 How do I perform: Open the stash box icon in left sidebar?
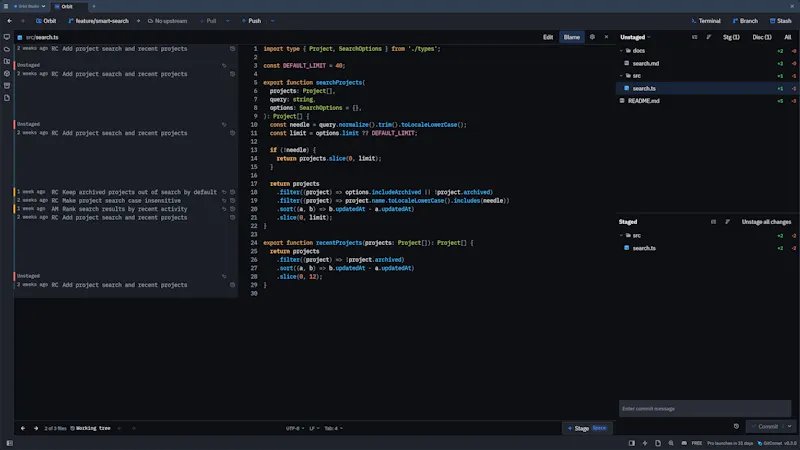point(7,86)
